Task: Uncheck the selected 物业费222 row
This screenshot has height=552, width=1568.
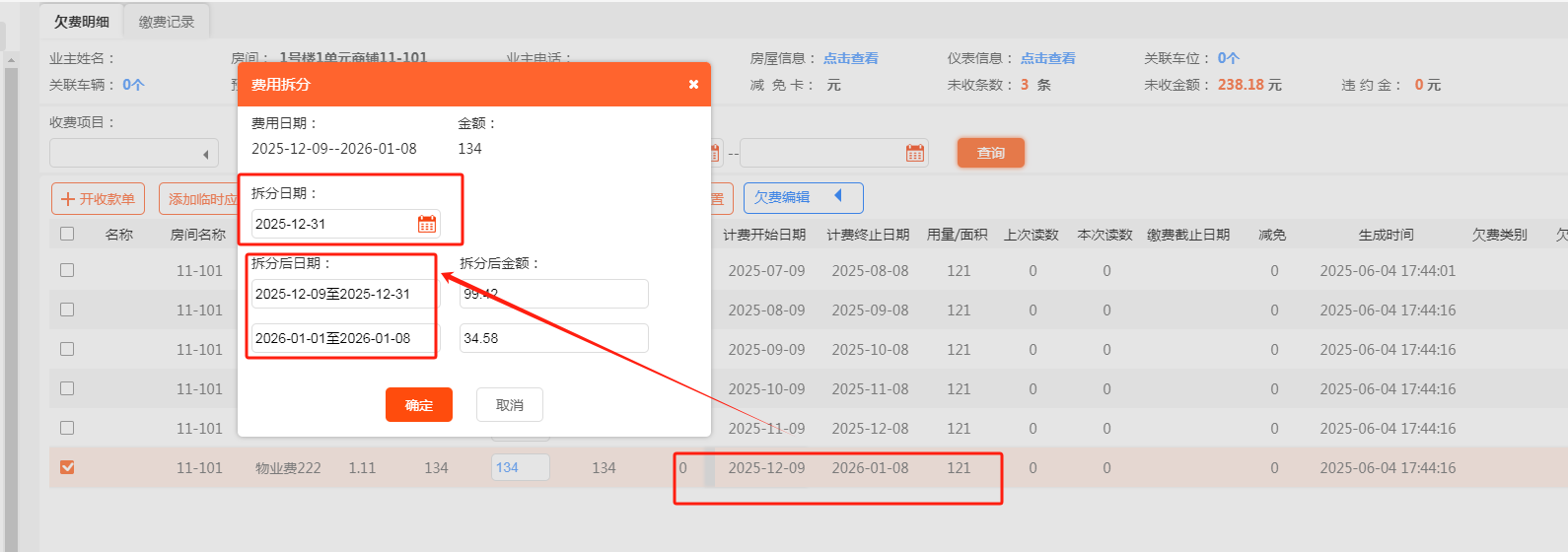Action: 67,467
